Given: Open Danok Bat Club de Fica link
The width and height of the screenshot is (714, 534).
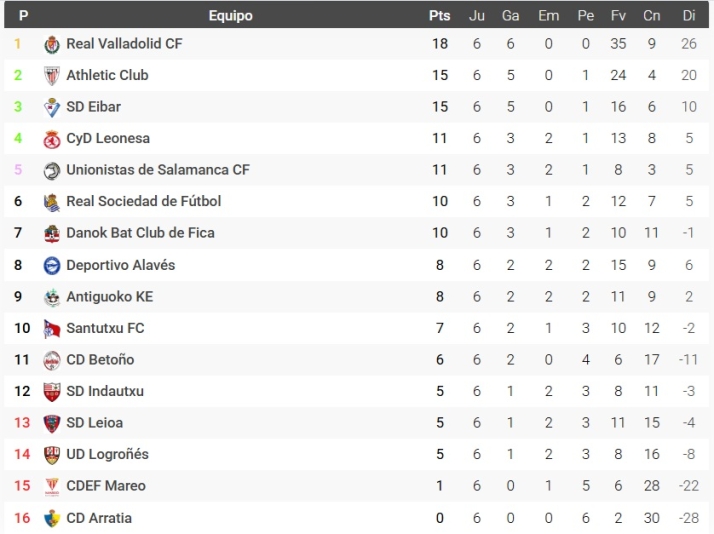Looking at the screenshot, I should point(140,233).
